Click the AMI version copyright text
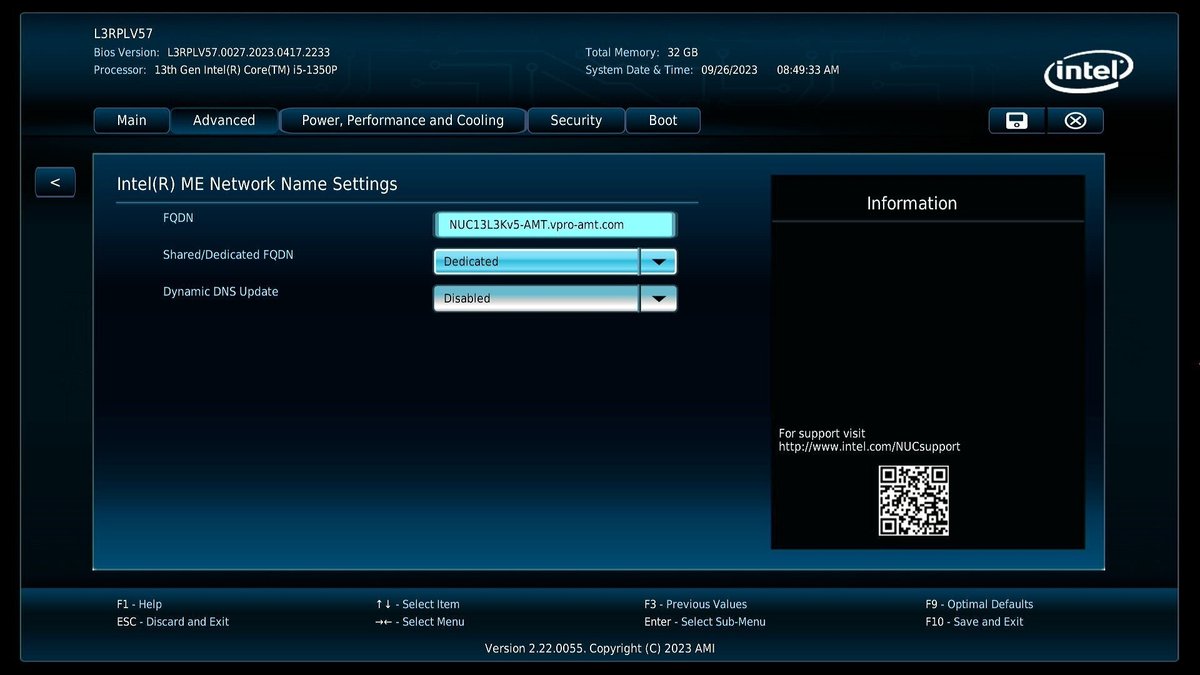The height and width of the screenshot is (675, 1200). pos(600,648)
